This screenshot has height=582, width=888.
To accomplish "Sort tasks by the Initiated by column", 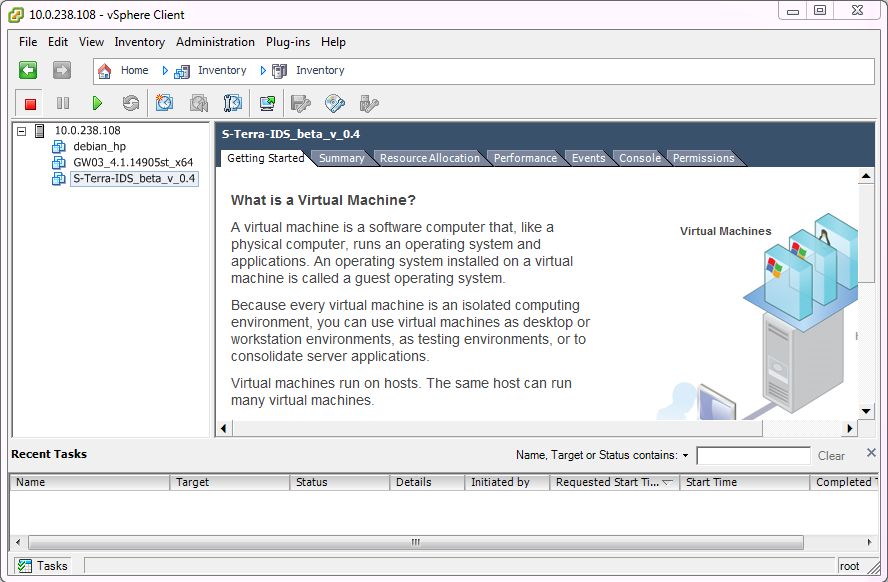I will tap(507, 482).
